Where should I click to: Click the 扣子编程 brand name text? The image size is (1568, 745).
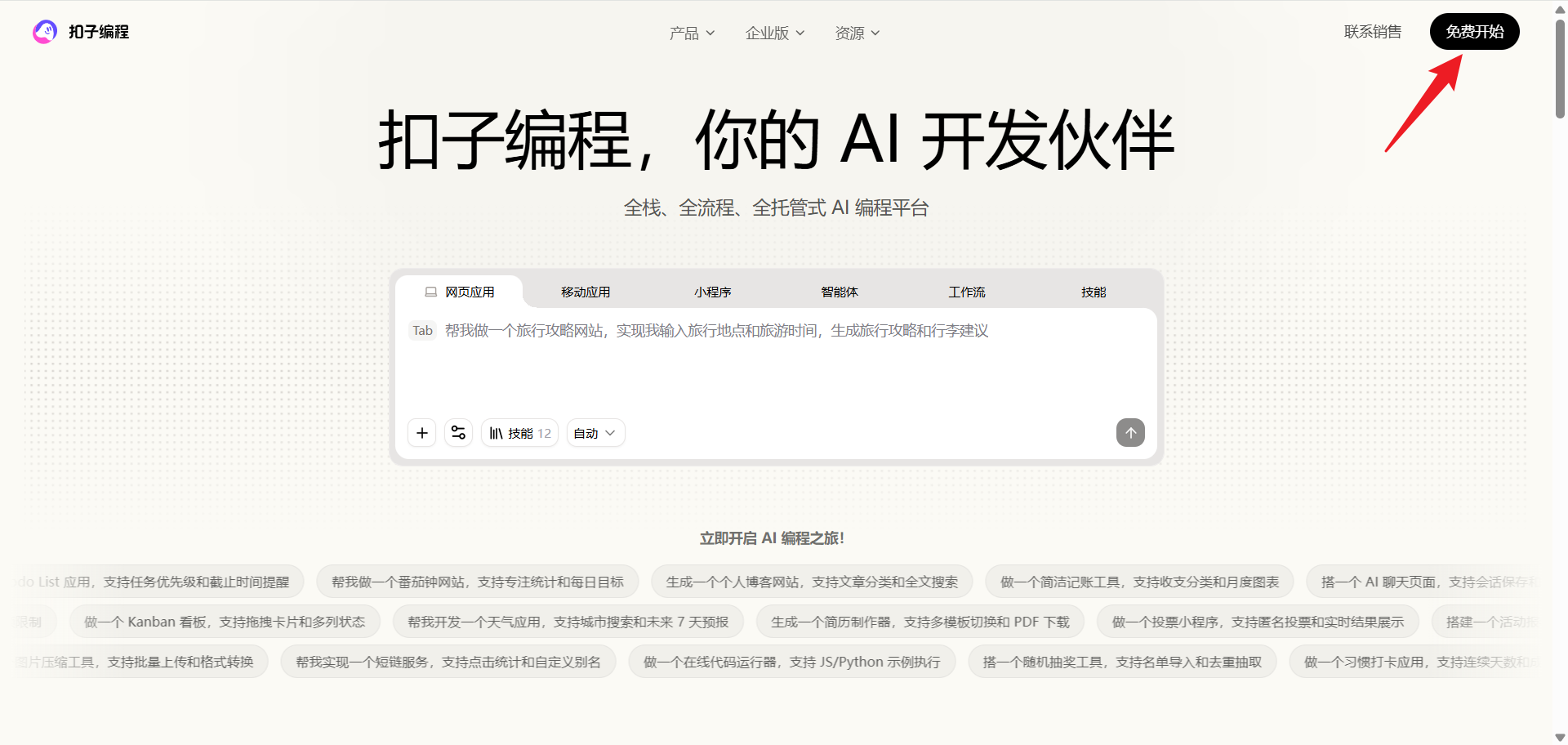click(99, 32)
